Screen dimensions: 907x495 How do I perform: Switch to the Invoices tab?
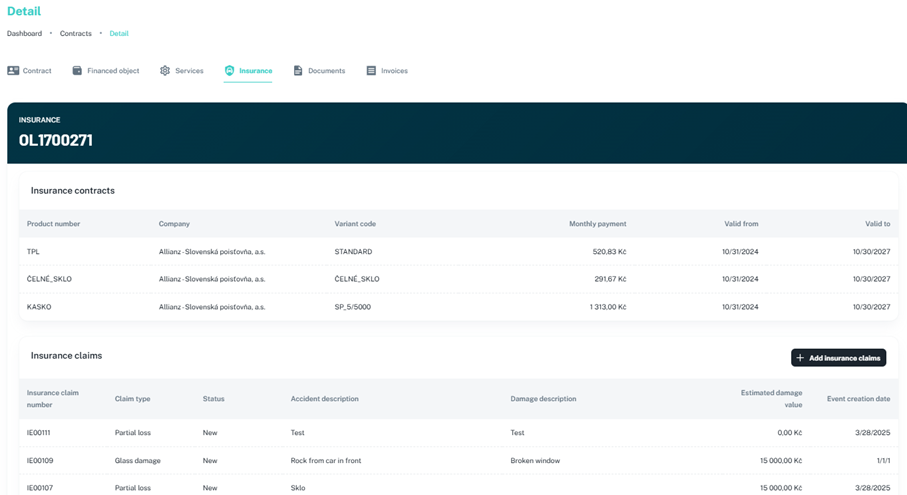tap(394, 71)
